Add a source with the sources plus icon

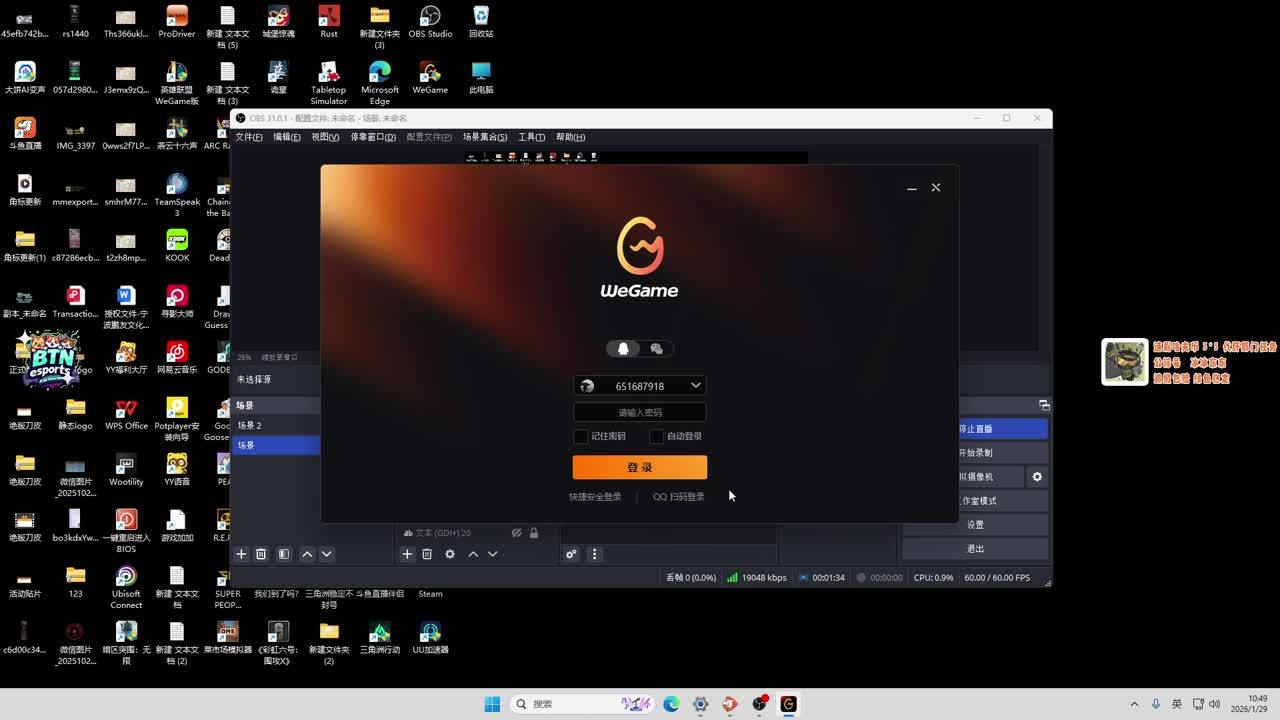coord(407,554)
